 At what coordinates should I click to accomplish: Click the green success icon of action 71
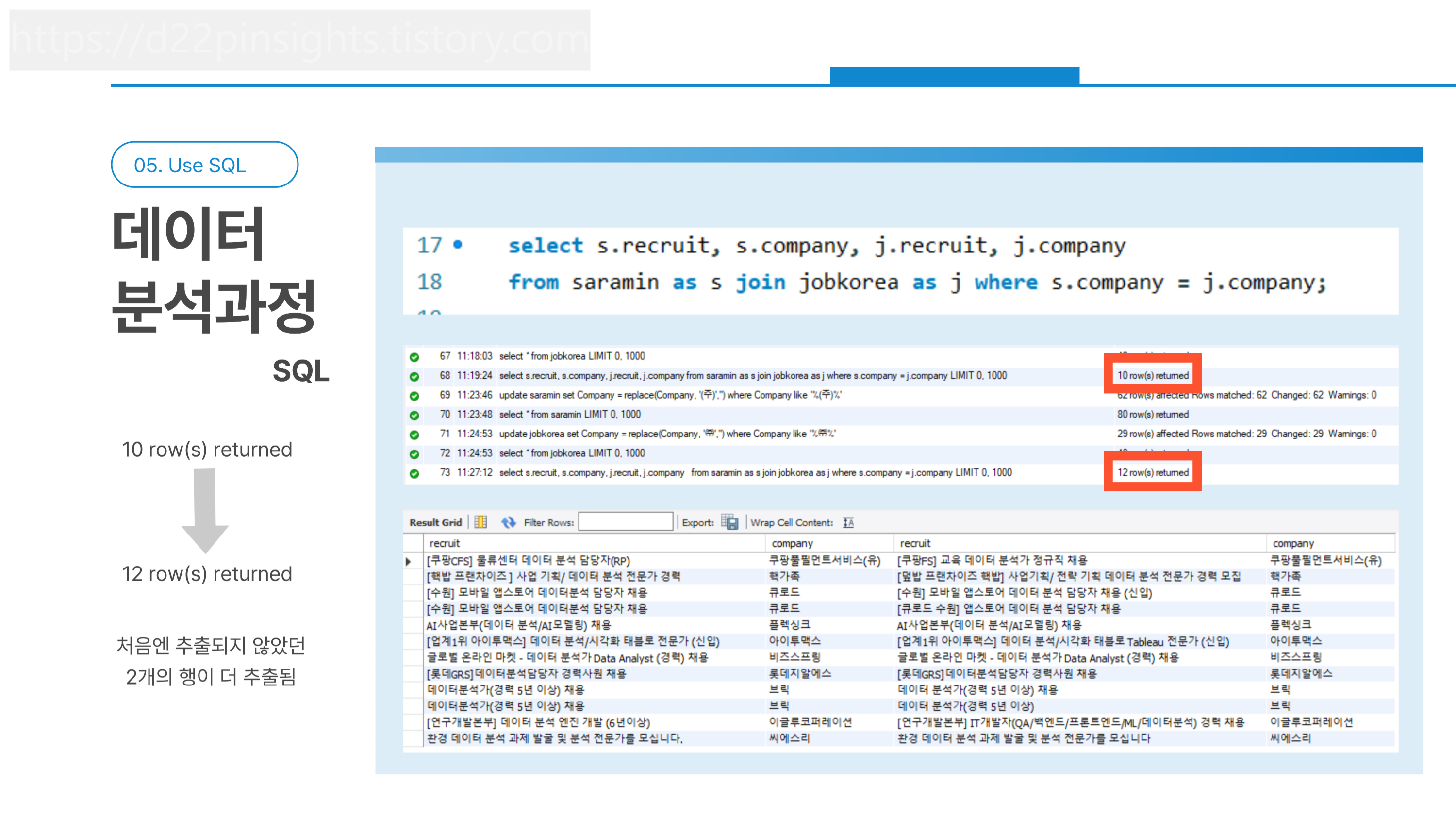tap(414, 435)
